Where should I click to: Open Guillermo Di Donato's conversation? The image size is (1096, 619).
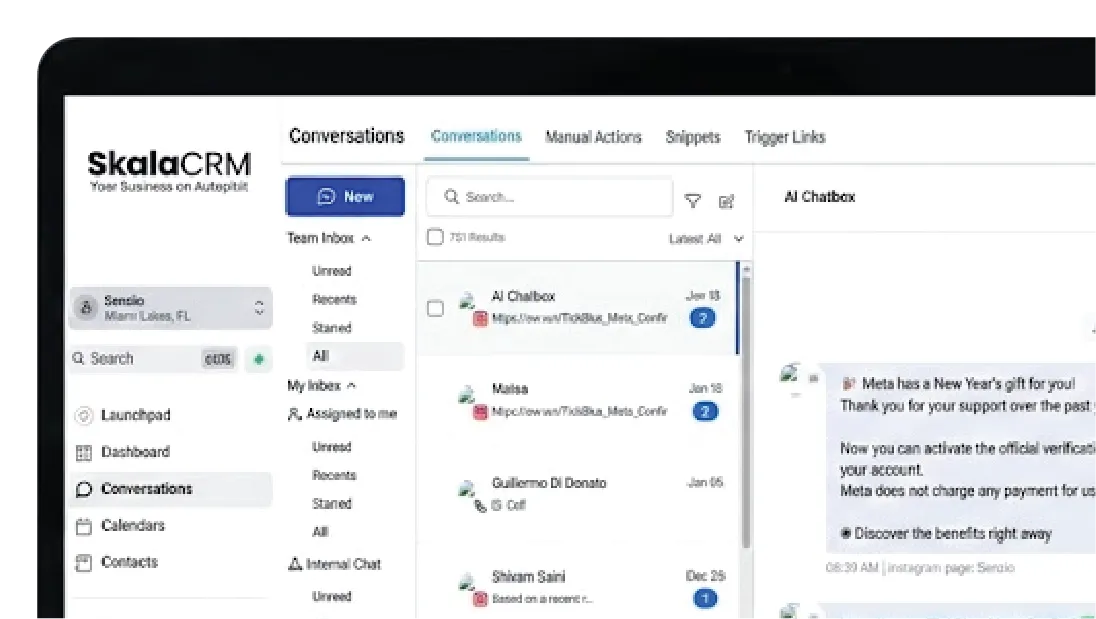coord(578,495)
